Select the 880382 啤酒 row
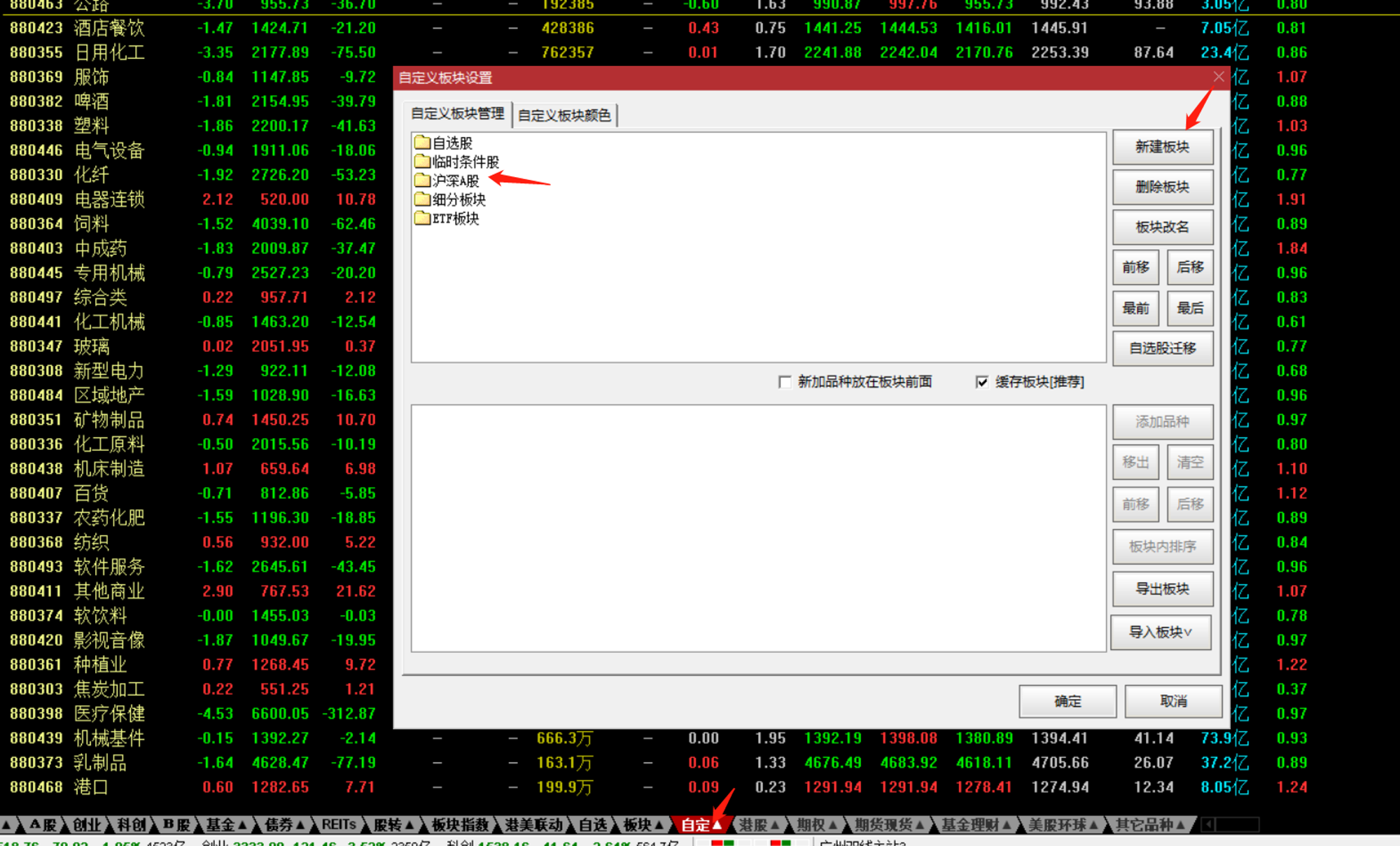This screenshot has height=846, width=1400. (x=196, y=101)
